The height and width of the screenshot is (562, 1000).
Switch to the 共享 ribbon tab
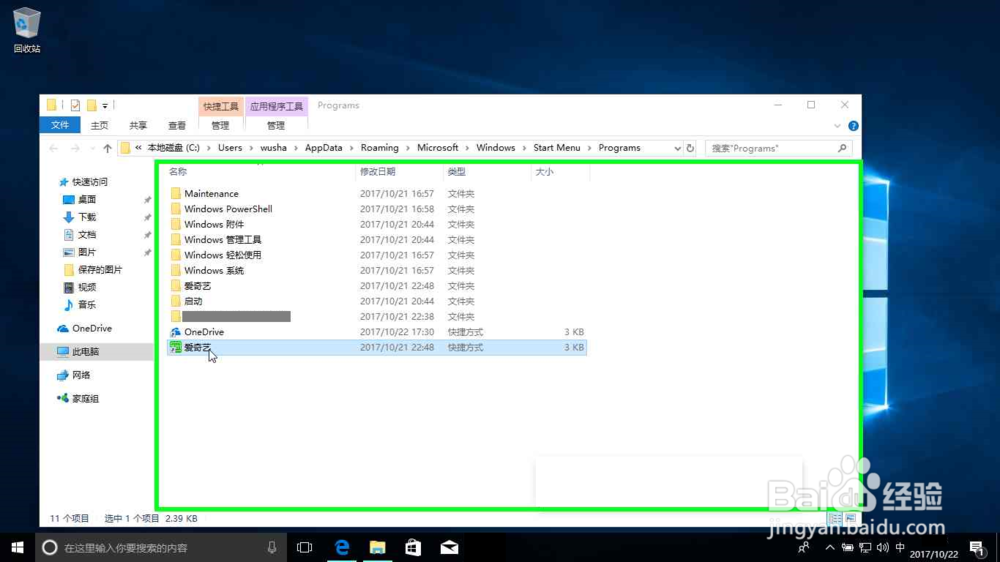pyautogui.click(x=138, y=126)
